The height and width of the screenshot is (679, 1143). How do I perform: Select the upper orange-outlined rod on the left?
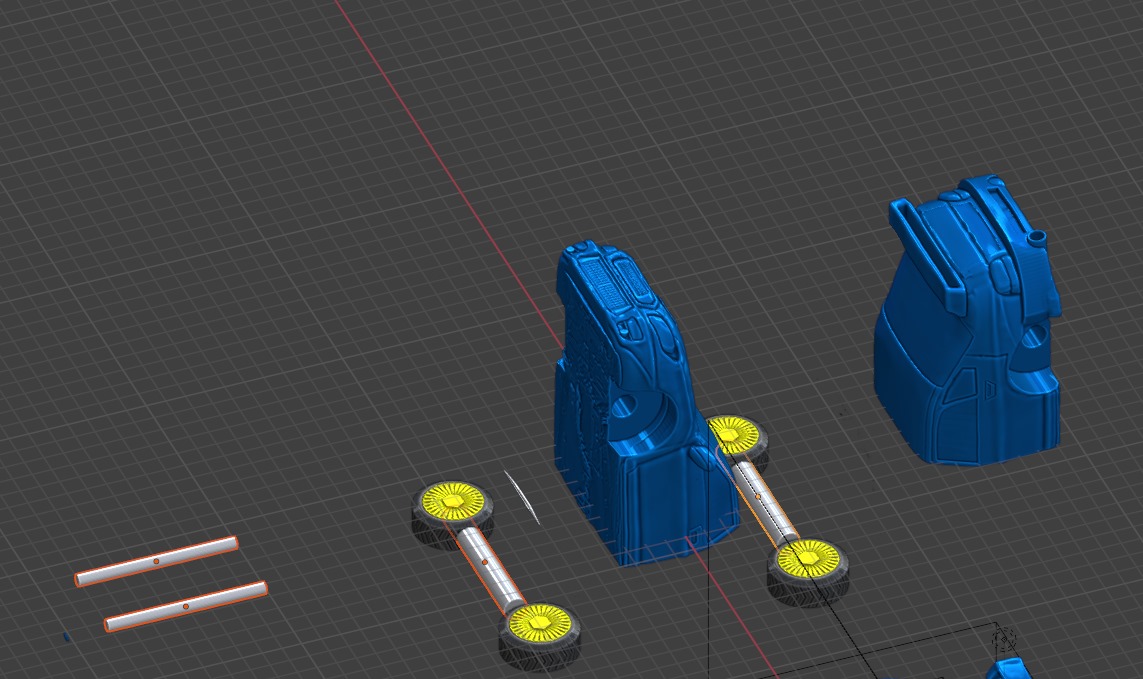click(156, 562)
